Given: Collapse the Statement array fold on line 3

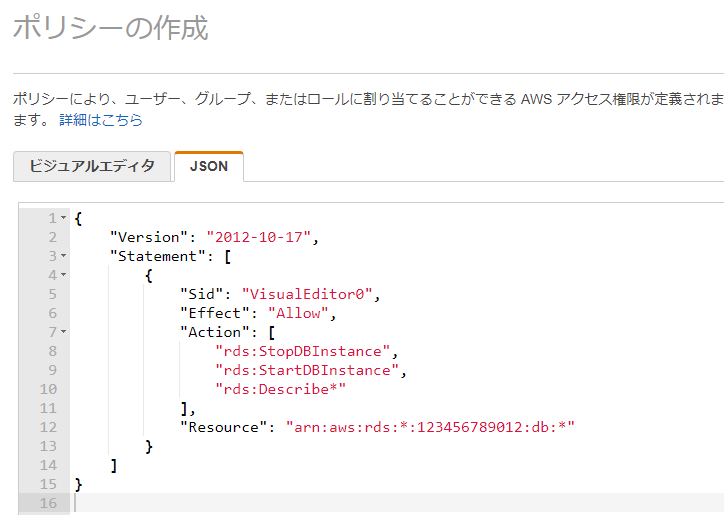Looking at the screenshot, I should pos(64,256).
